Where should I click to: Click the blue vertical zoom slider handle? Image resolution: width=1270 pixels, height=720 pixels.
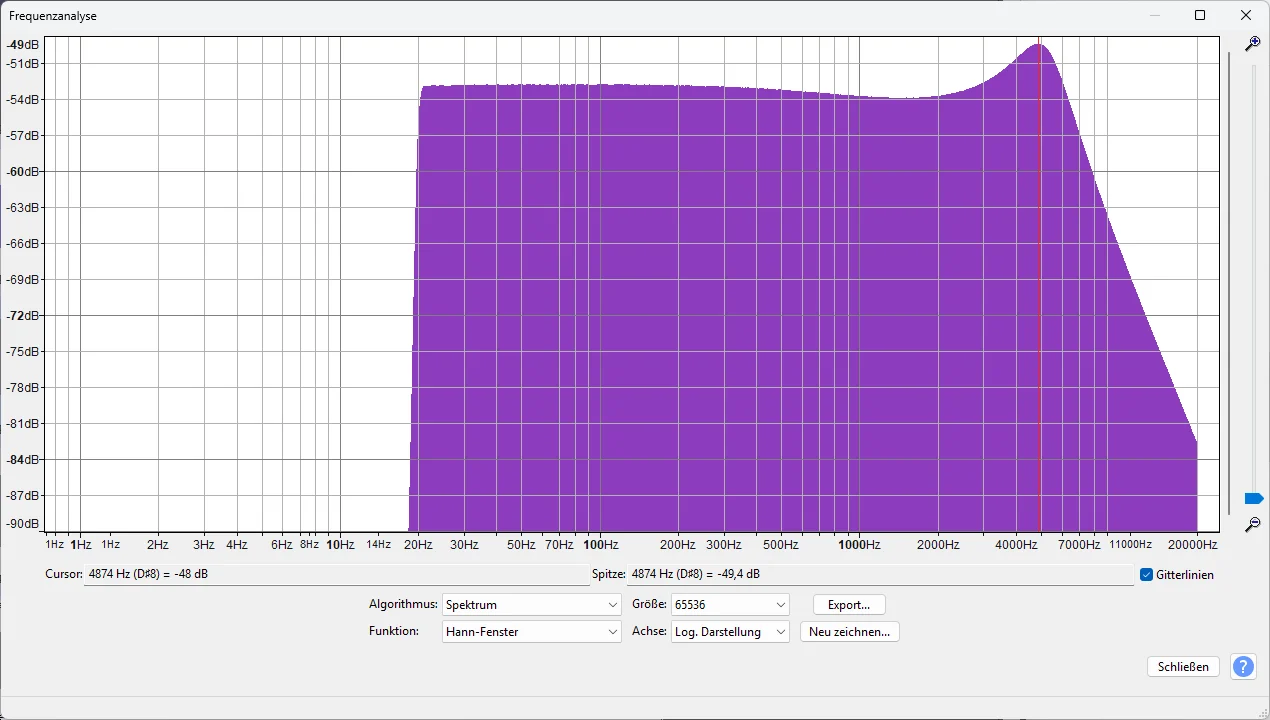[x=1253, y=498]
